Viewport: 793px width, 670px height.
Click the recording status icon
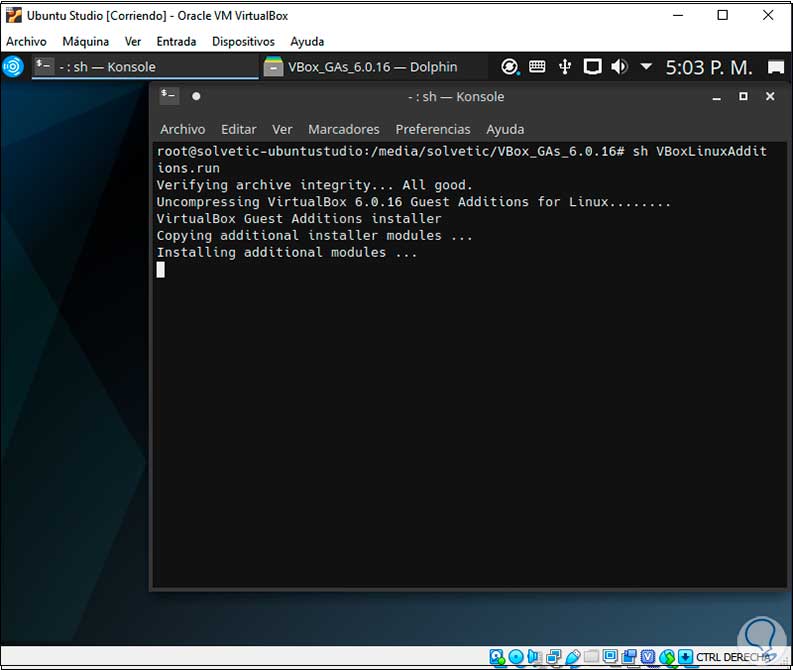(630, 656)
